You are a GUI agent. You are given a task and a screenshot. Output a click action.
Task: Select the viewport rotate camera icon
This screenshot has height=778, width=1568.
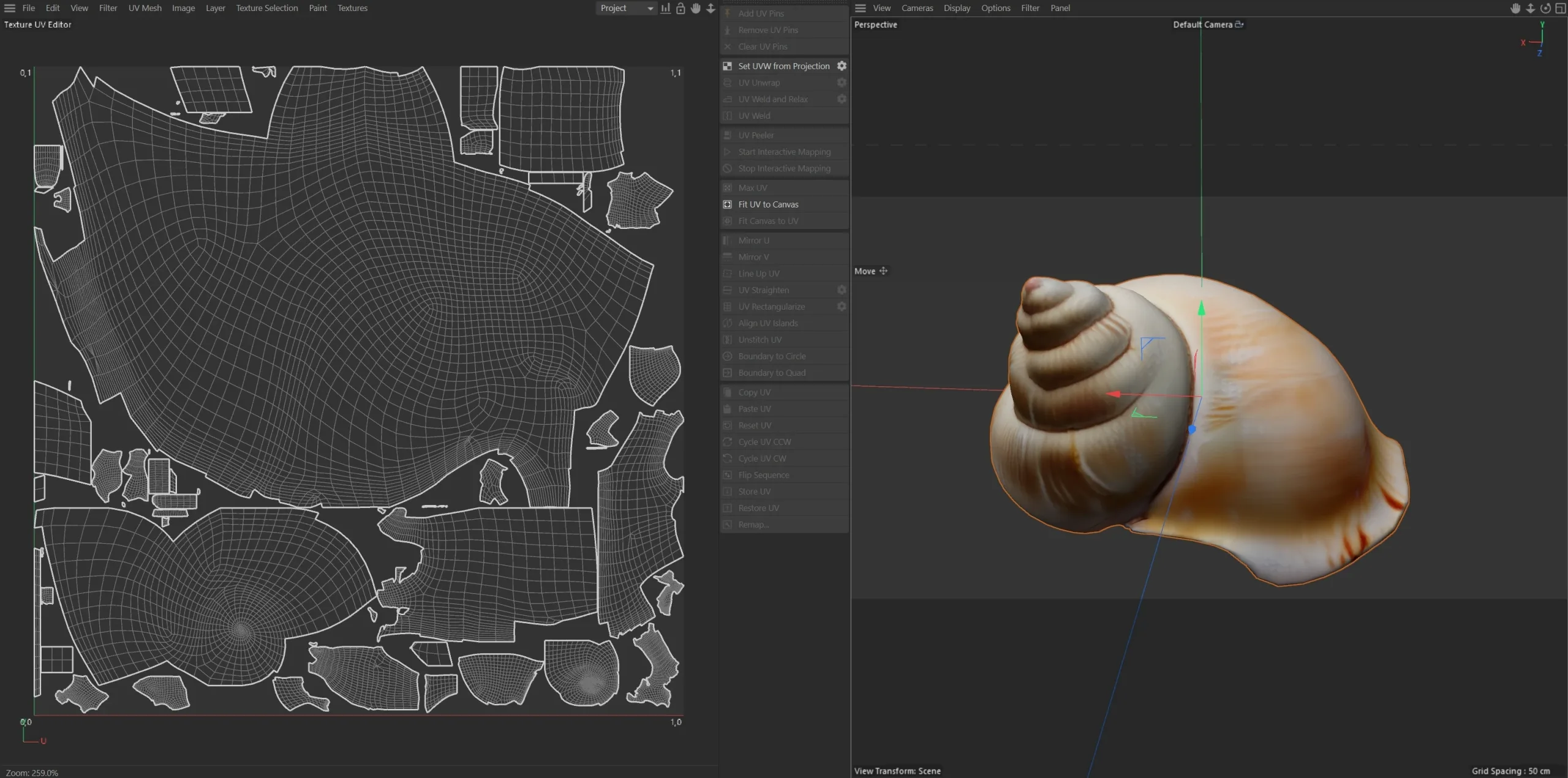(x=1545, y=8)
